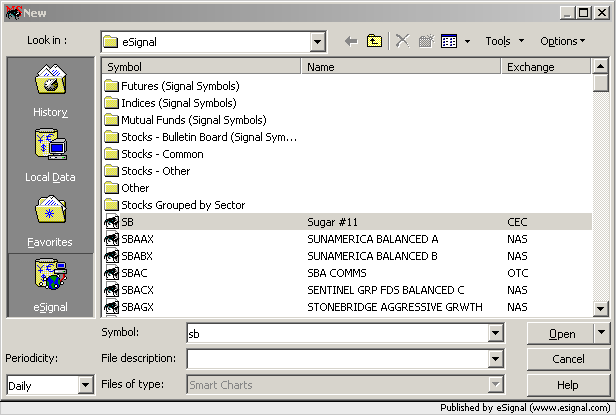
Task: Go up one folder level
Action: point(374,41)
